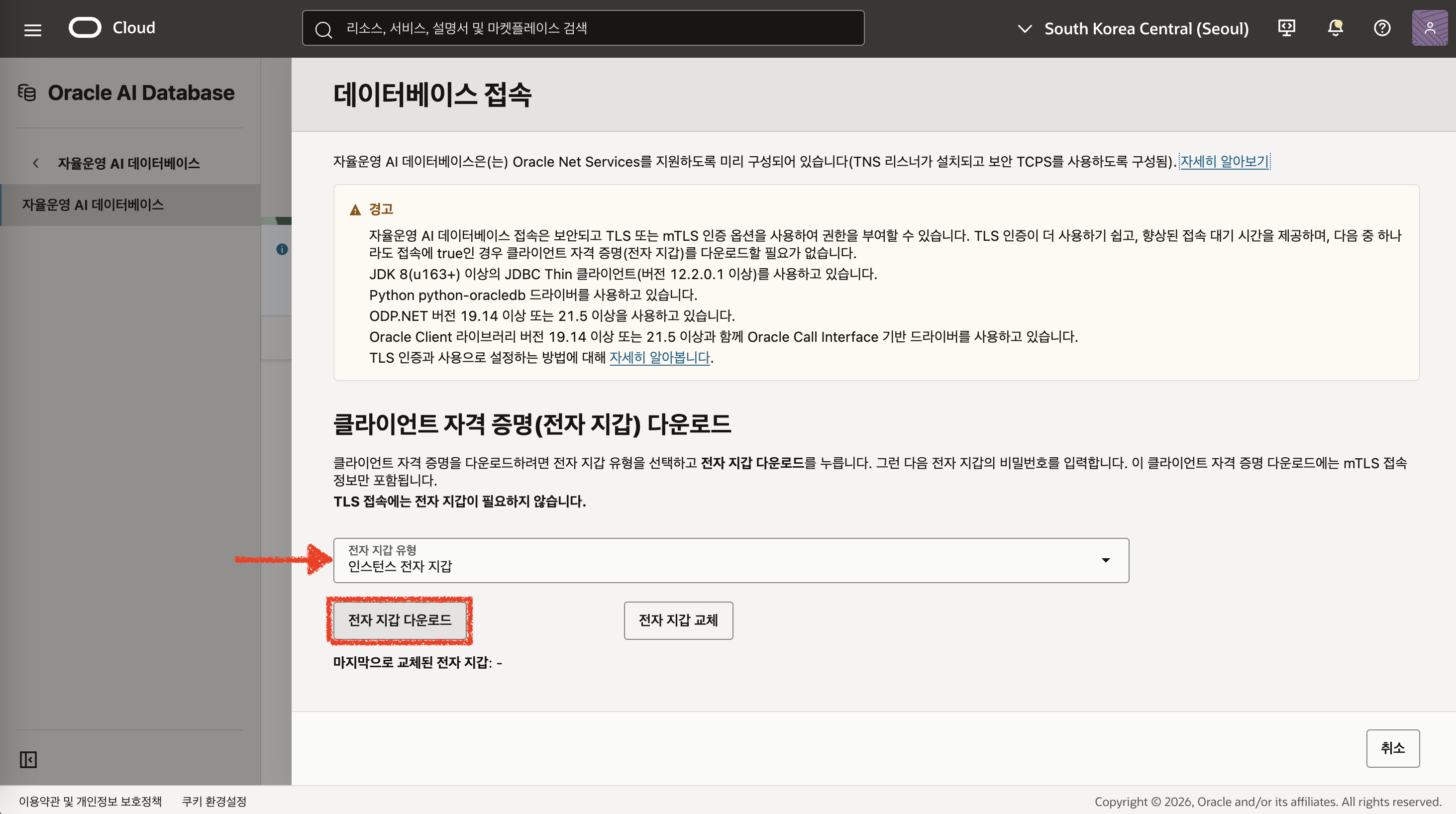This screenshot has height=814, width=1456.
Task: Select 자율운영 AI 데이터베이스 sidebar item
Action: [x=130, y=204]
